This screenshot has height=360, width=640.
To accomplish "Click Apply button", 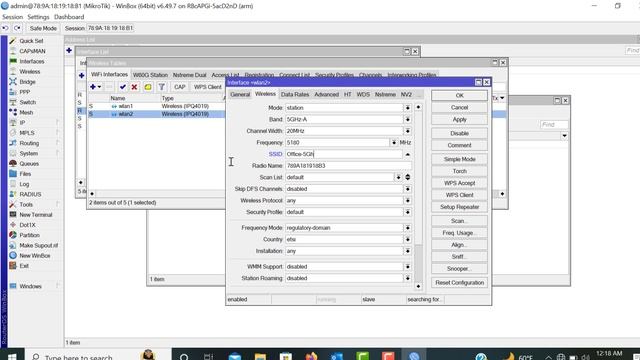I will click(x=460, y=119).
